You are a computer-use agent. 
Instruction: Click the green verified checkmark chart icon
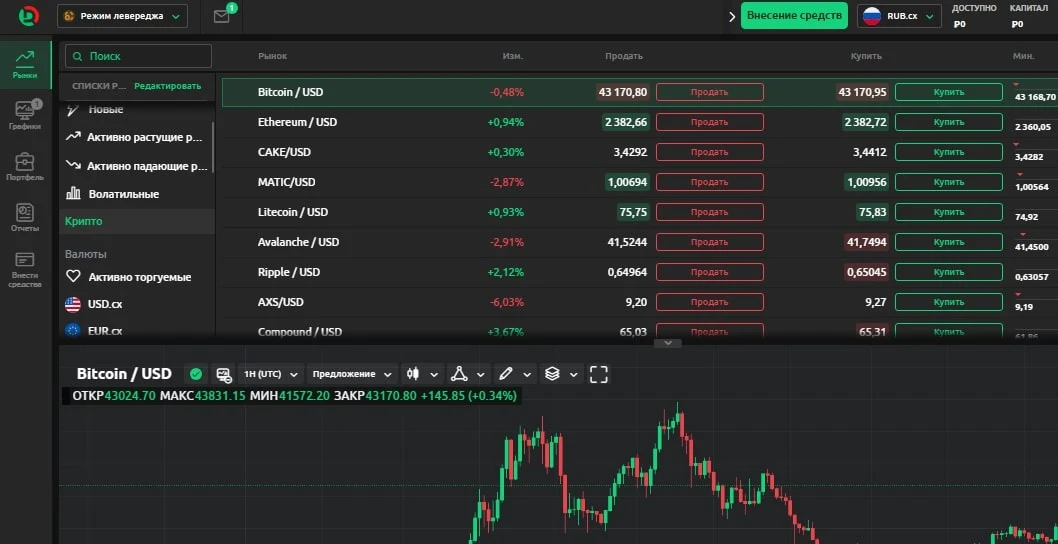click(196, 374)
